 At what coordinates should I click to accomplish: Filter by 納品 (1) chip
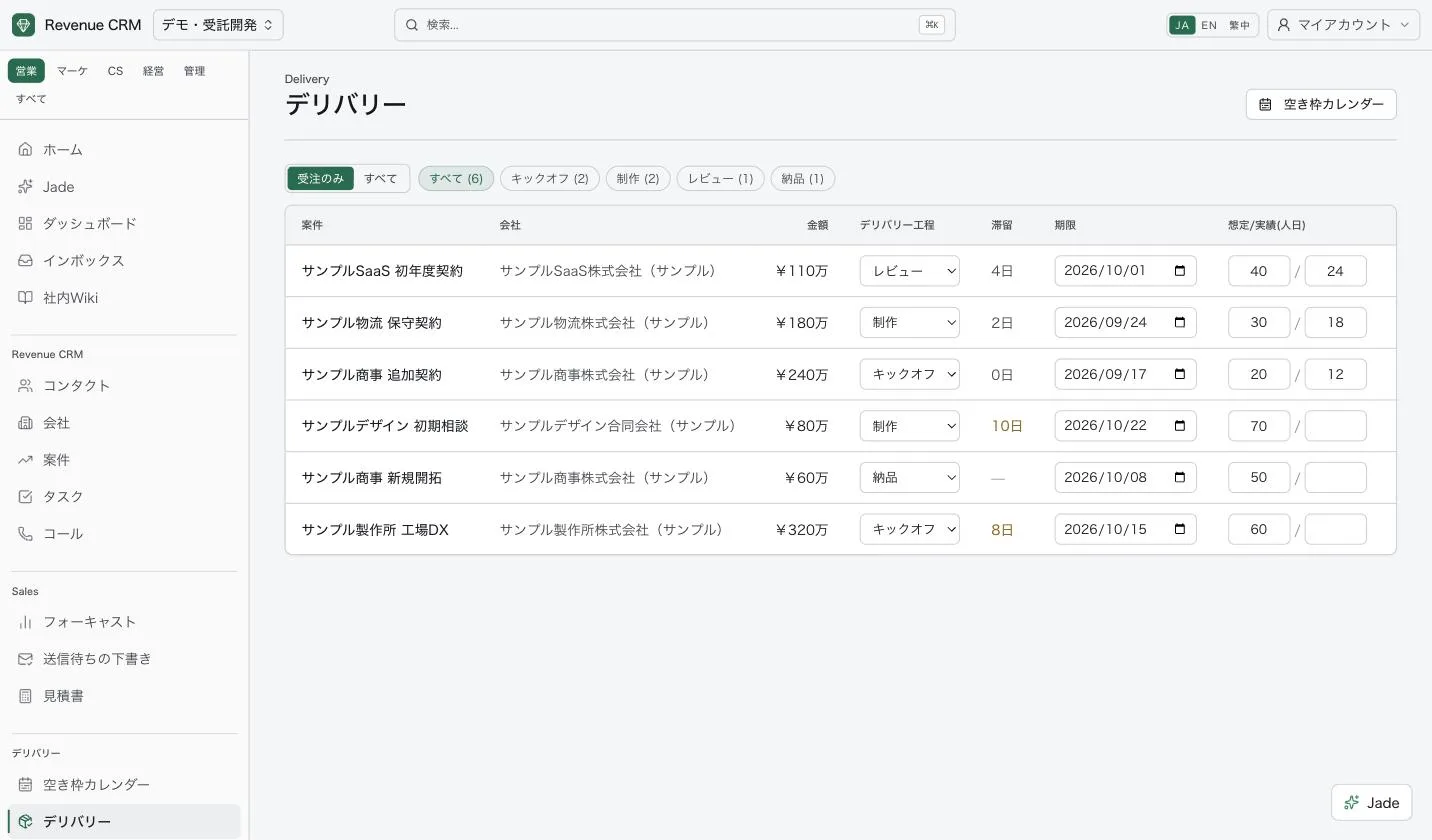803,179
